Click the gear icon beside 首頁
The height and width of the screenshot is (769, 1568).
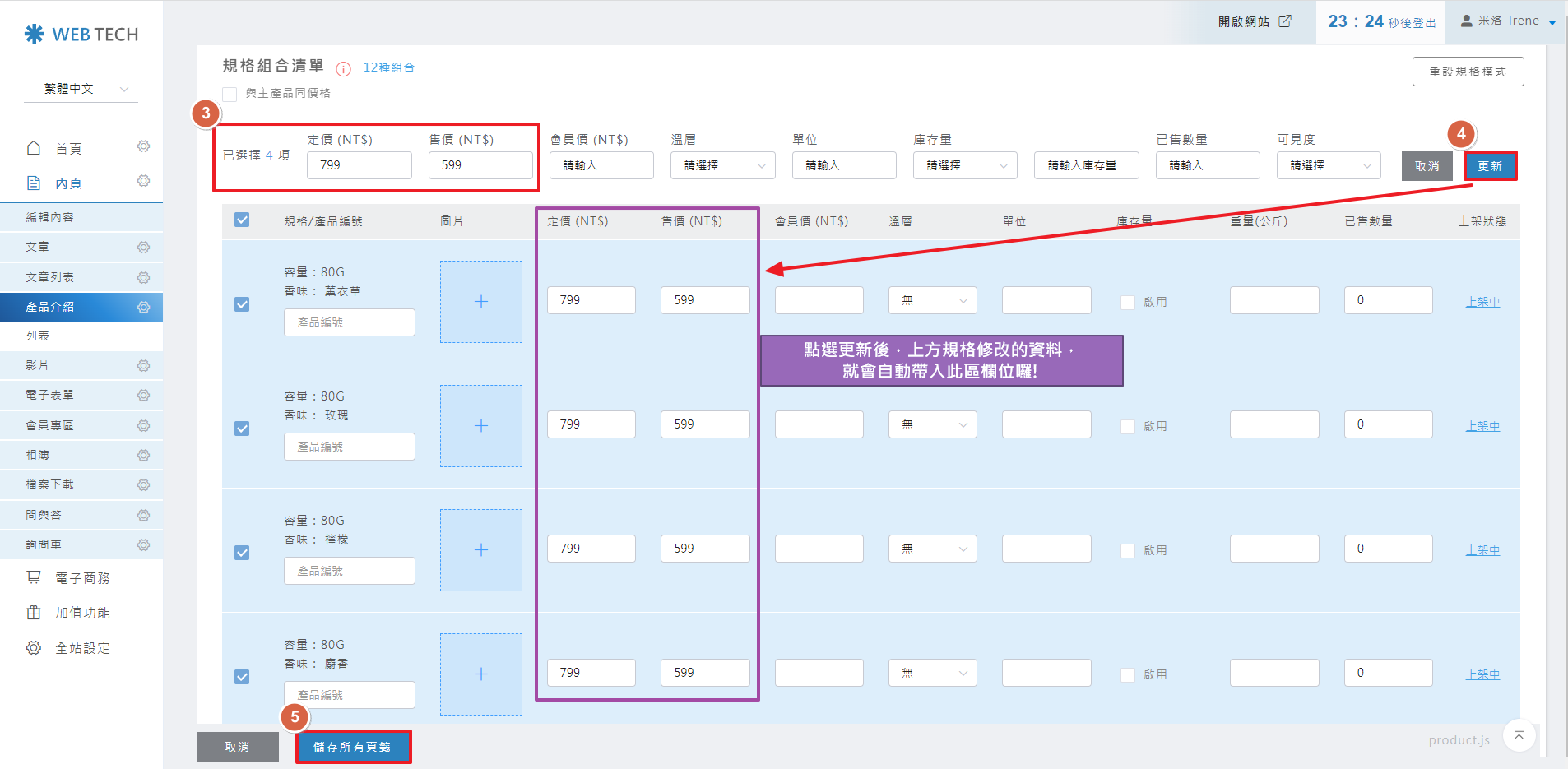click(x=143, y=146)
